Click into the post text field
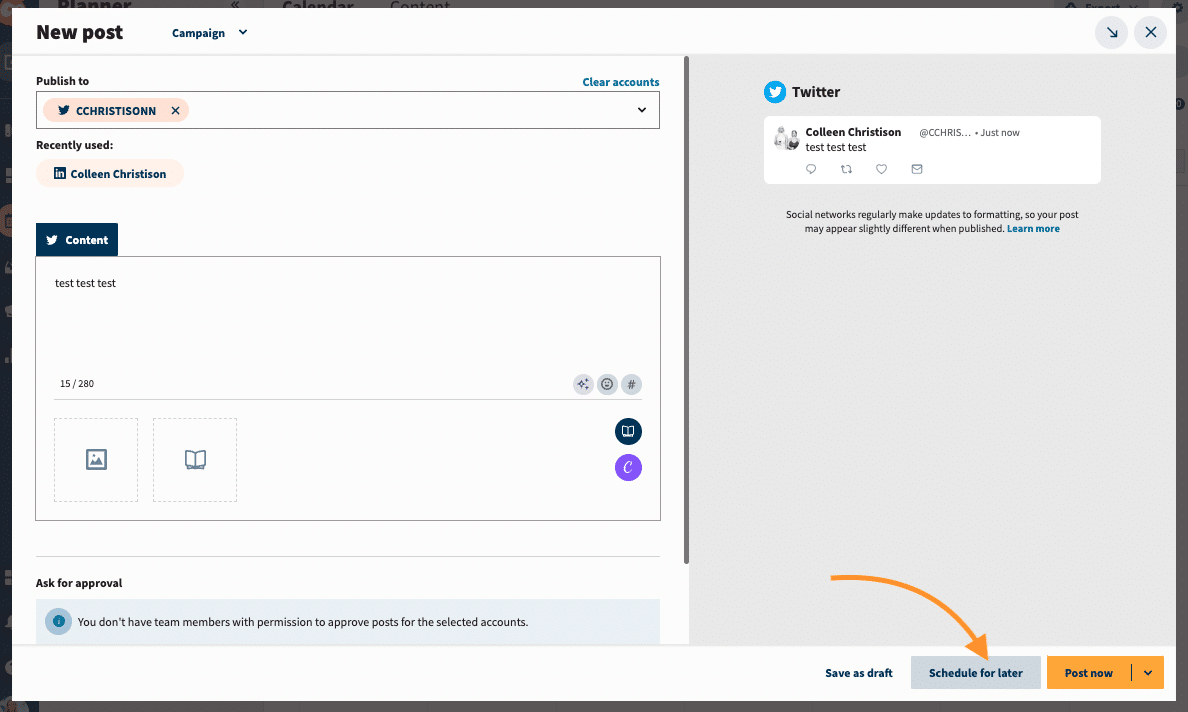1188x712 pixels. [x=347, y=320]
